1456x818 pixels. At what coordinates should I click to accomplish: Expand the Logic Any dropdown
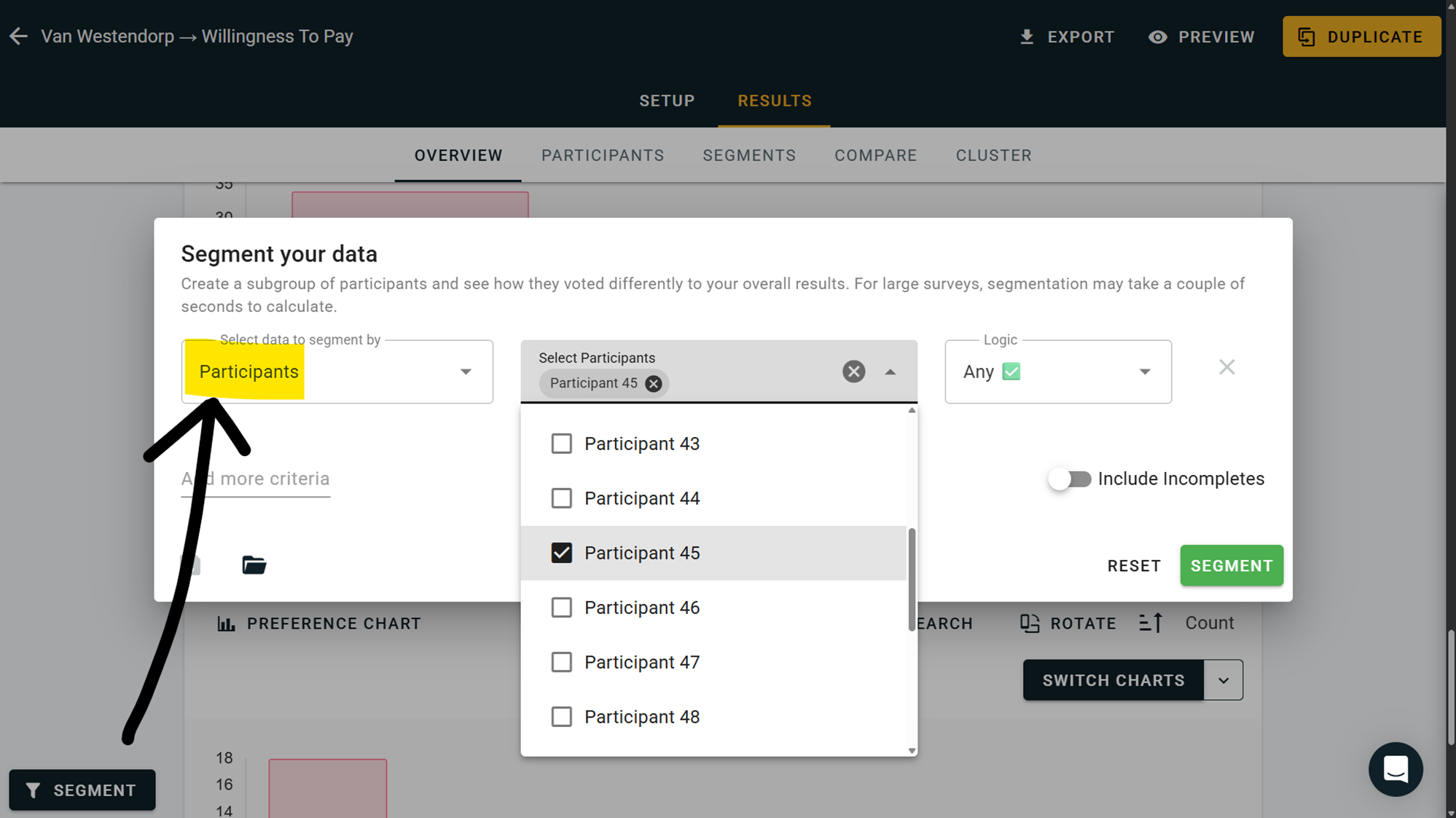[1144, 371]
